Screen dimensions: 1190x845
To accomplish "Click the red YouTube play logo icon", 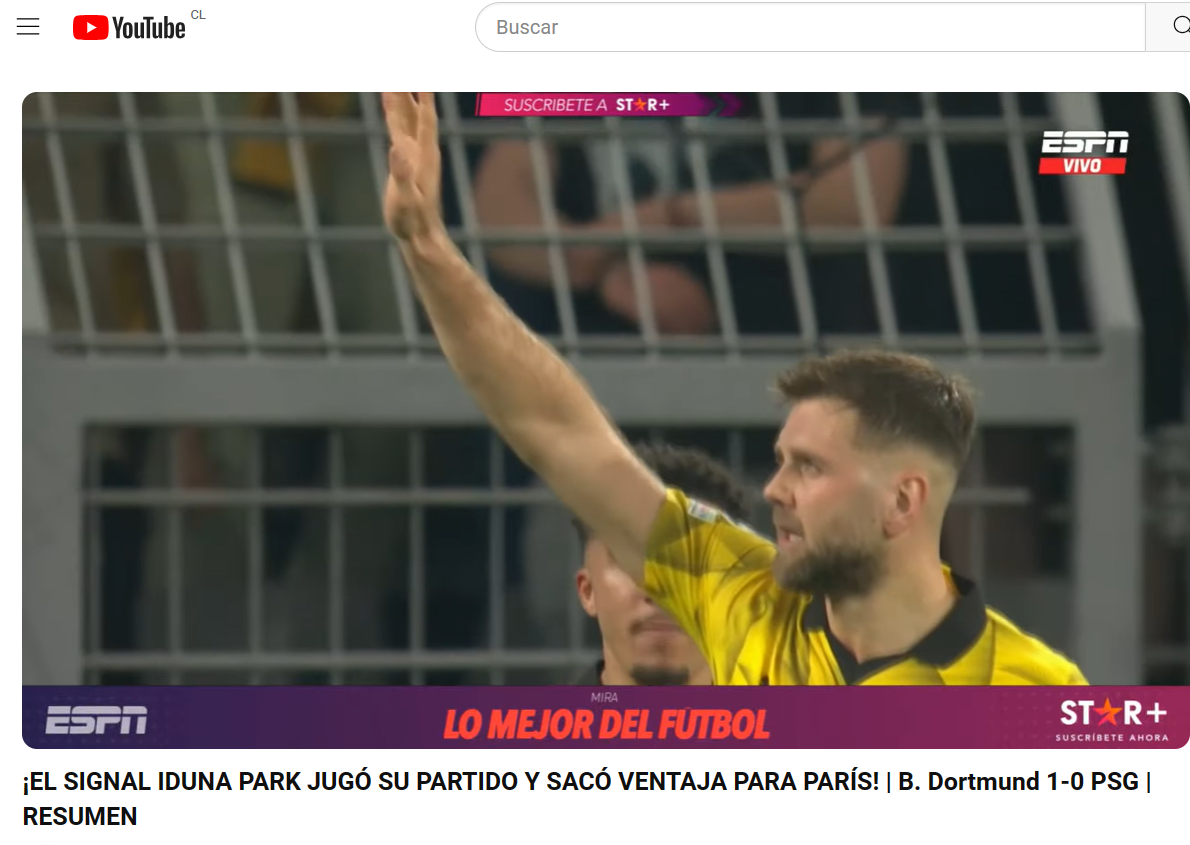I will [x=90, y=28].
